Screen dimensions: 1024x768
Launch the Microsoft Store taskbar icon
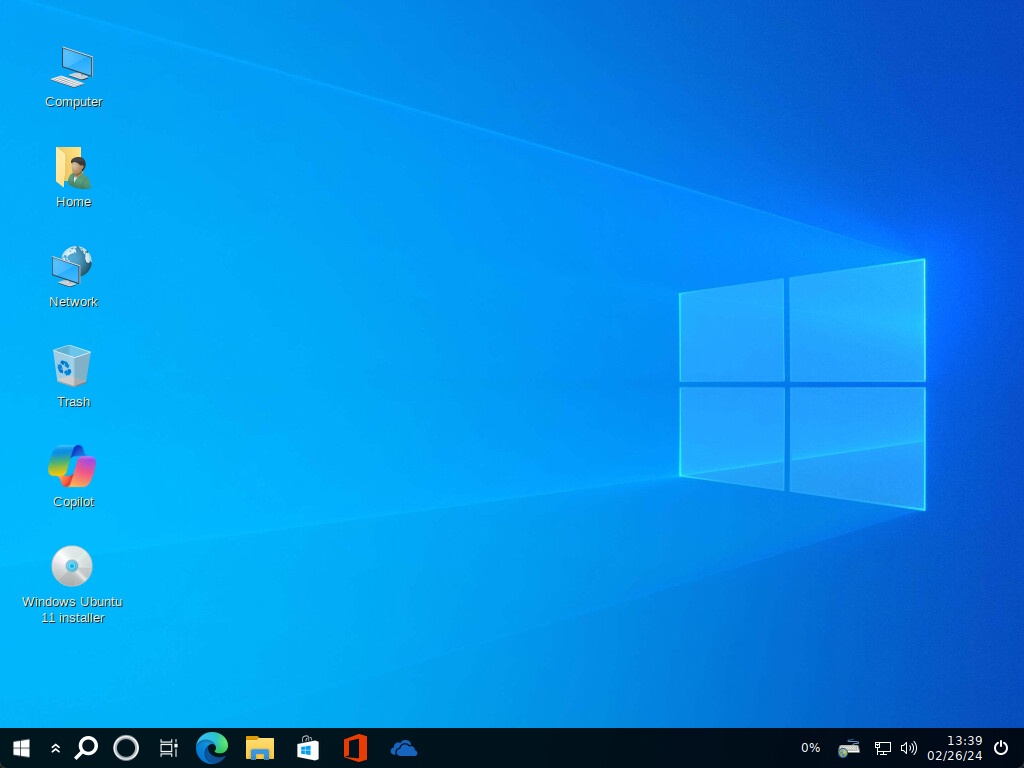click(308, 748)
